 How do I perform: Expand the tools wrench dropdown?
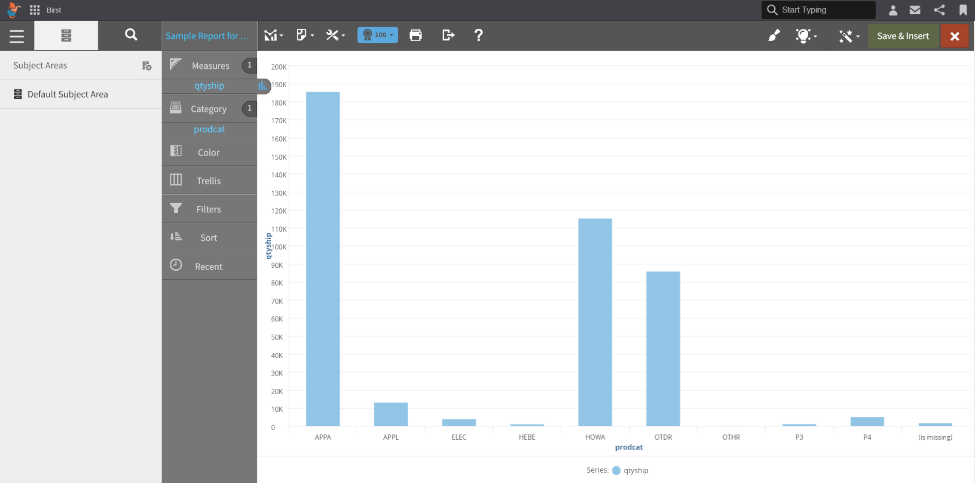[x=336, y=35]
